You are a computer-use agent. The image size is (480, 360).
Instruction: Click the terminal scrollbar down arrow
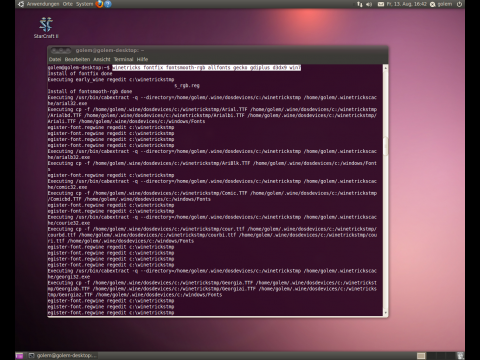pyautogui.click(x=386, y=313)
